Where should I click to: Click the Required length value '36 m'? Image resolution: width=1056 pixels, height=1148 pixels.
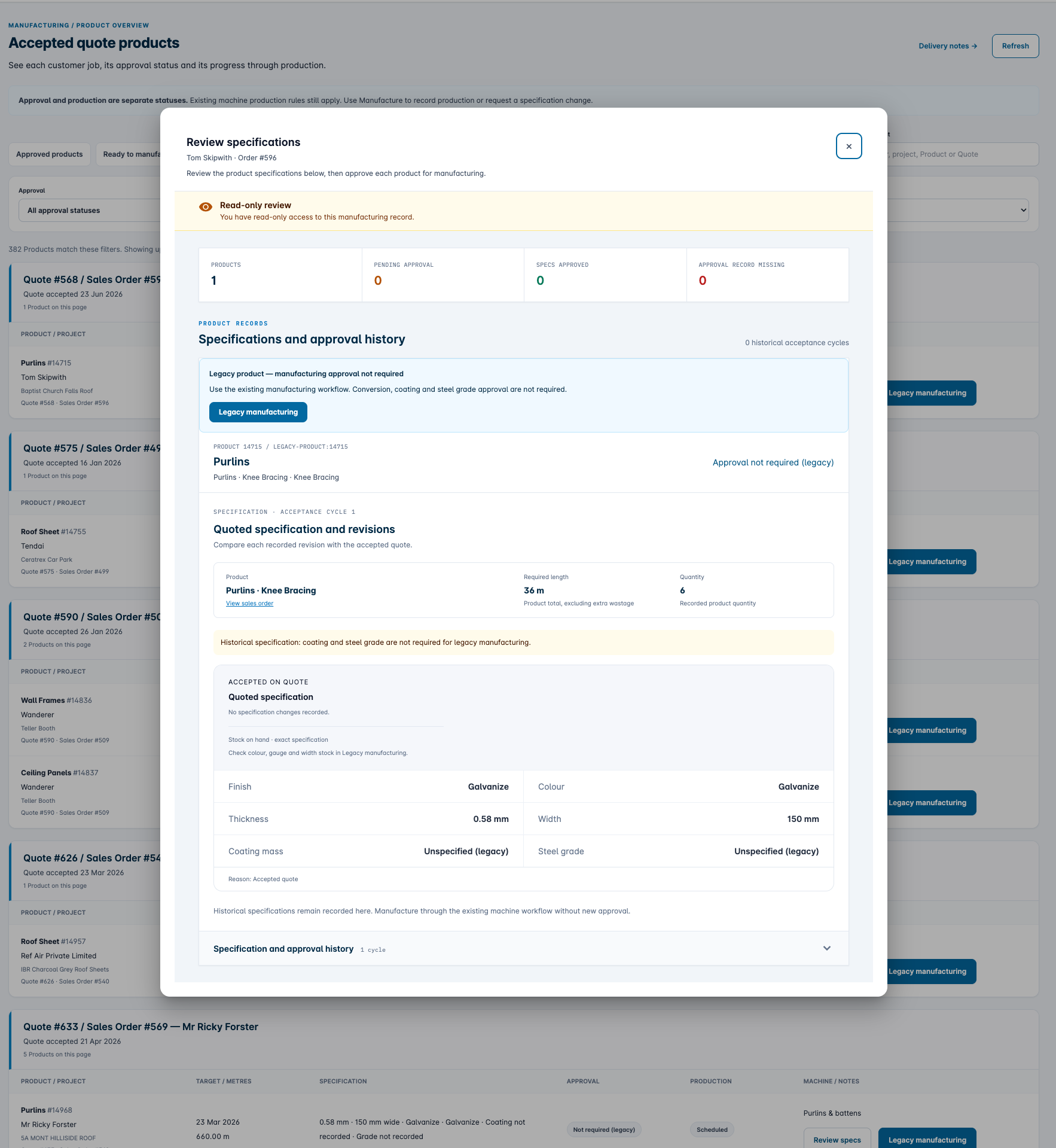(534, 590)
